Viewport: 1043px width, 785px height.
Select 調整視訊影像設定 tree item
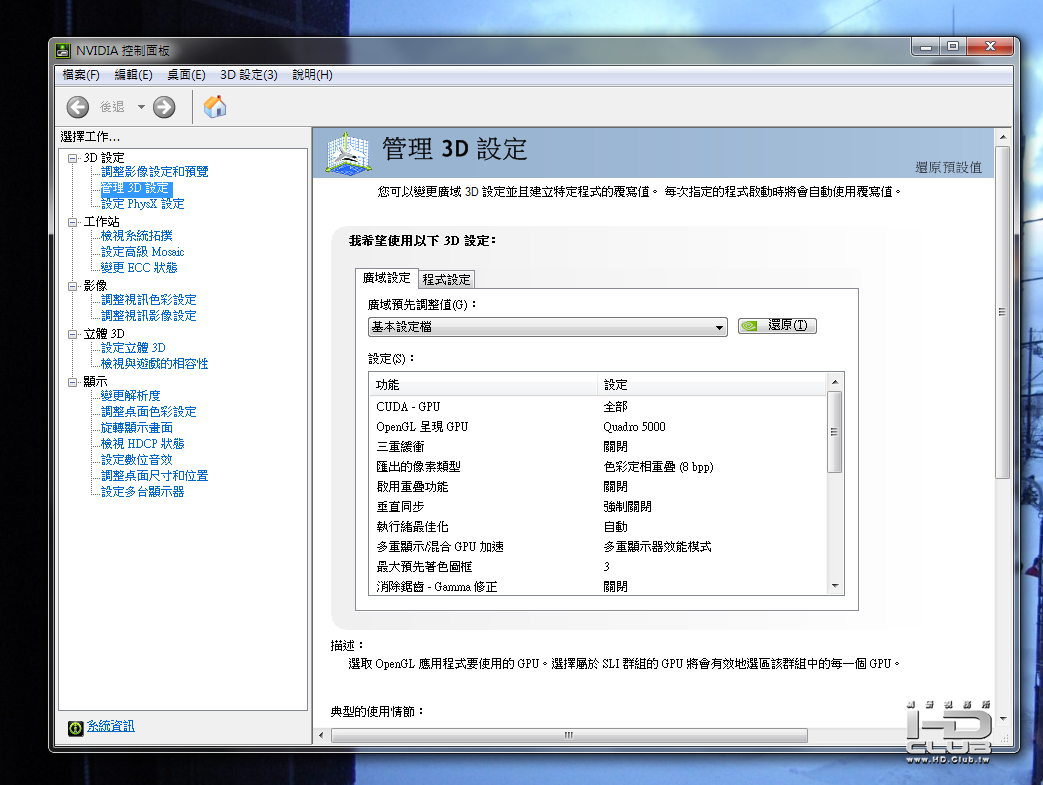[x=148, y=316]
